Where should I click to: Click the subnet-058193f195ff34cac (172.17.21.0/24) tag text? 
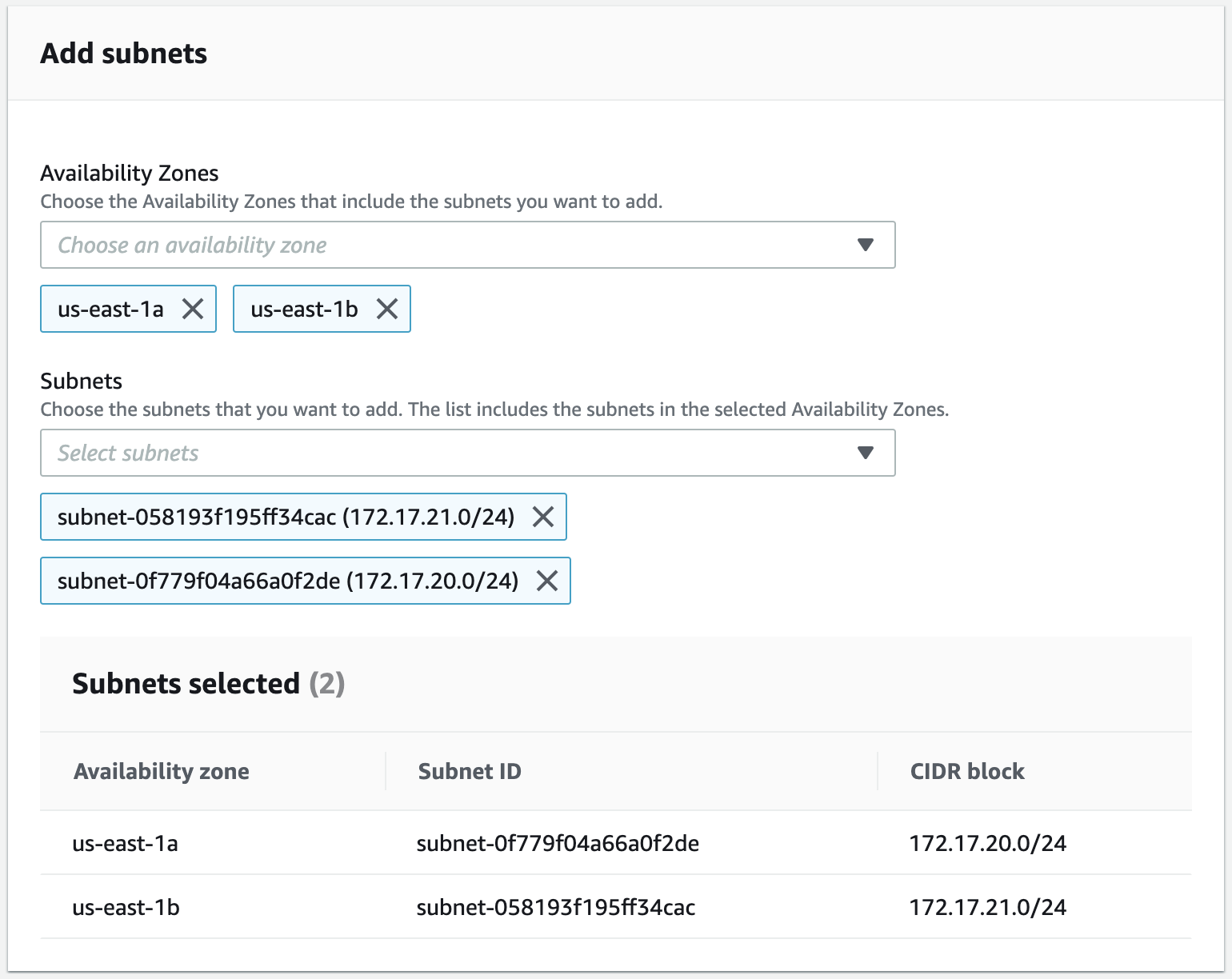click(x=286, y=517)
